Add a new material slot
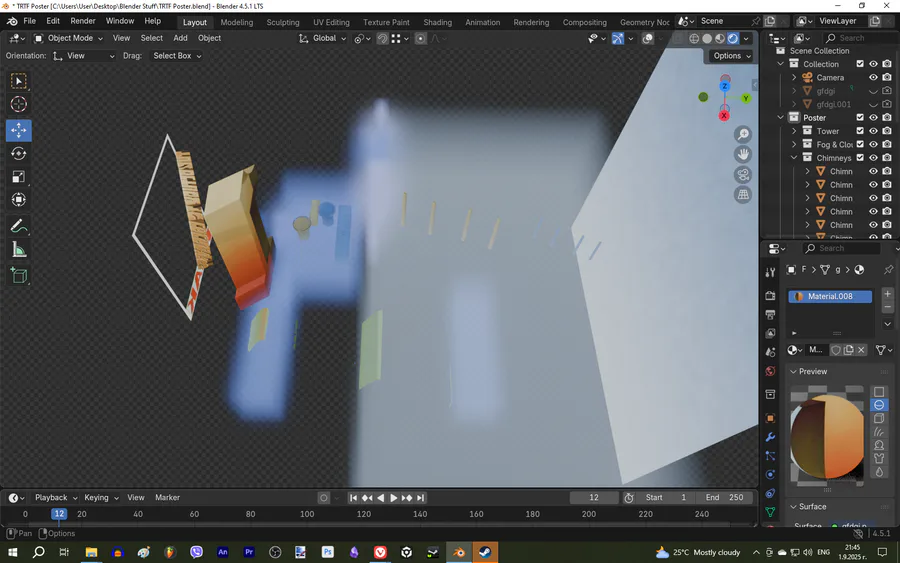The width and height of the screenshot is (900, 563). click(887, 294)
